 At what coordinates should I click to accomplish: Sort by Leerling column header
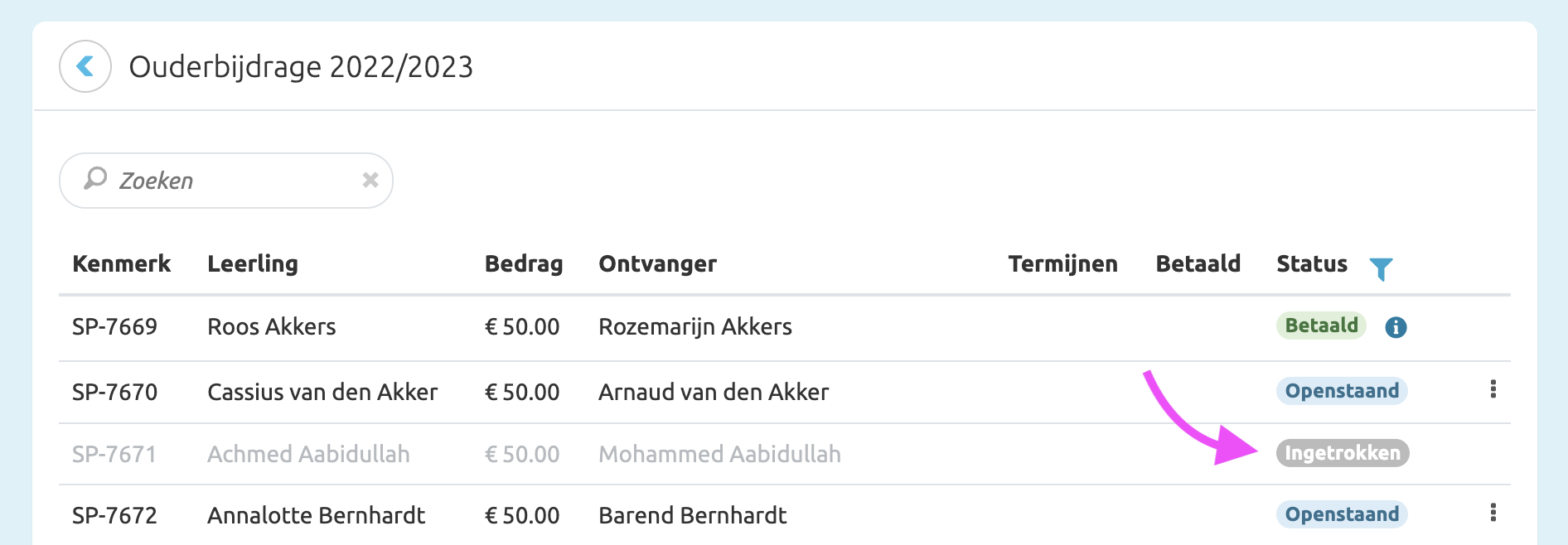click(252, 264)
